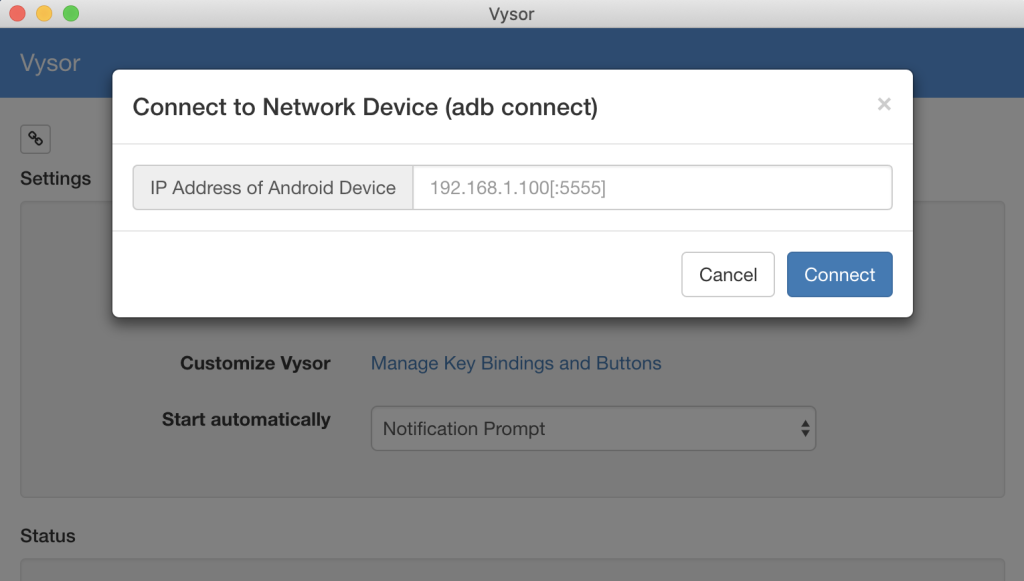The height and width of the screenshot is (581, 1024).
Task: Click the green fullscreen window button
Action: pos(71,13)
